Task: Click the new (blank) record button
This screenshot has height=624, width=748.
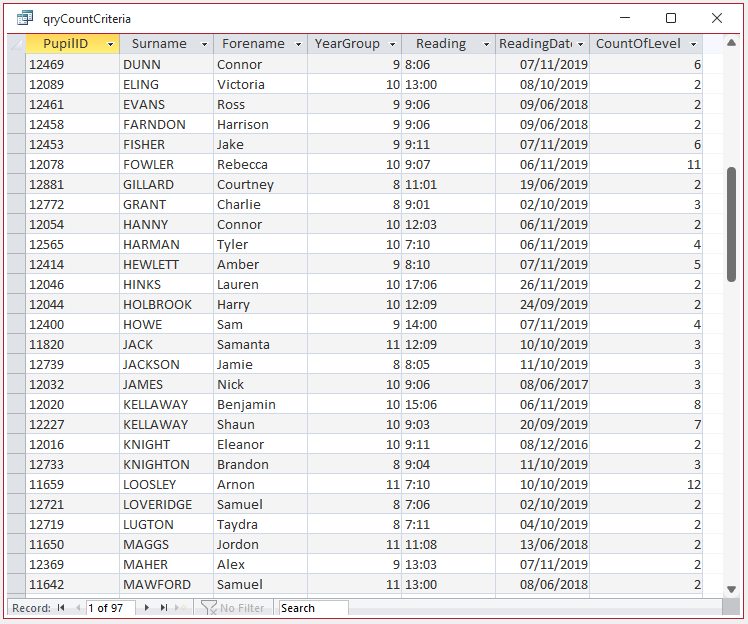Action: click(x=181, y=608)
